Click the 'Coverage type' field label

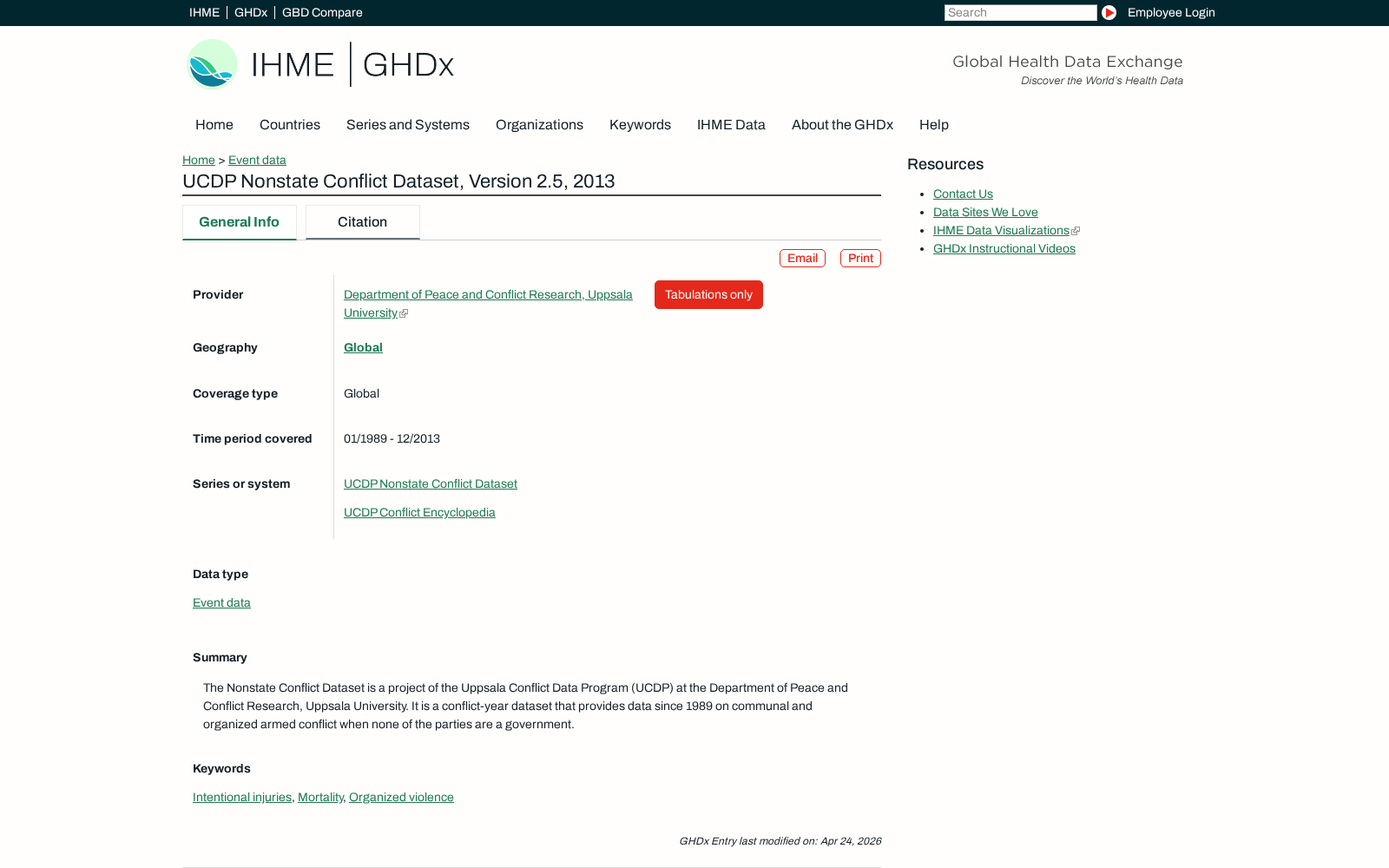click(235, 393)
